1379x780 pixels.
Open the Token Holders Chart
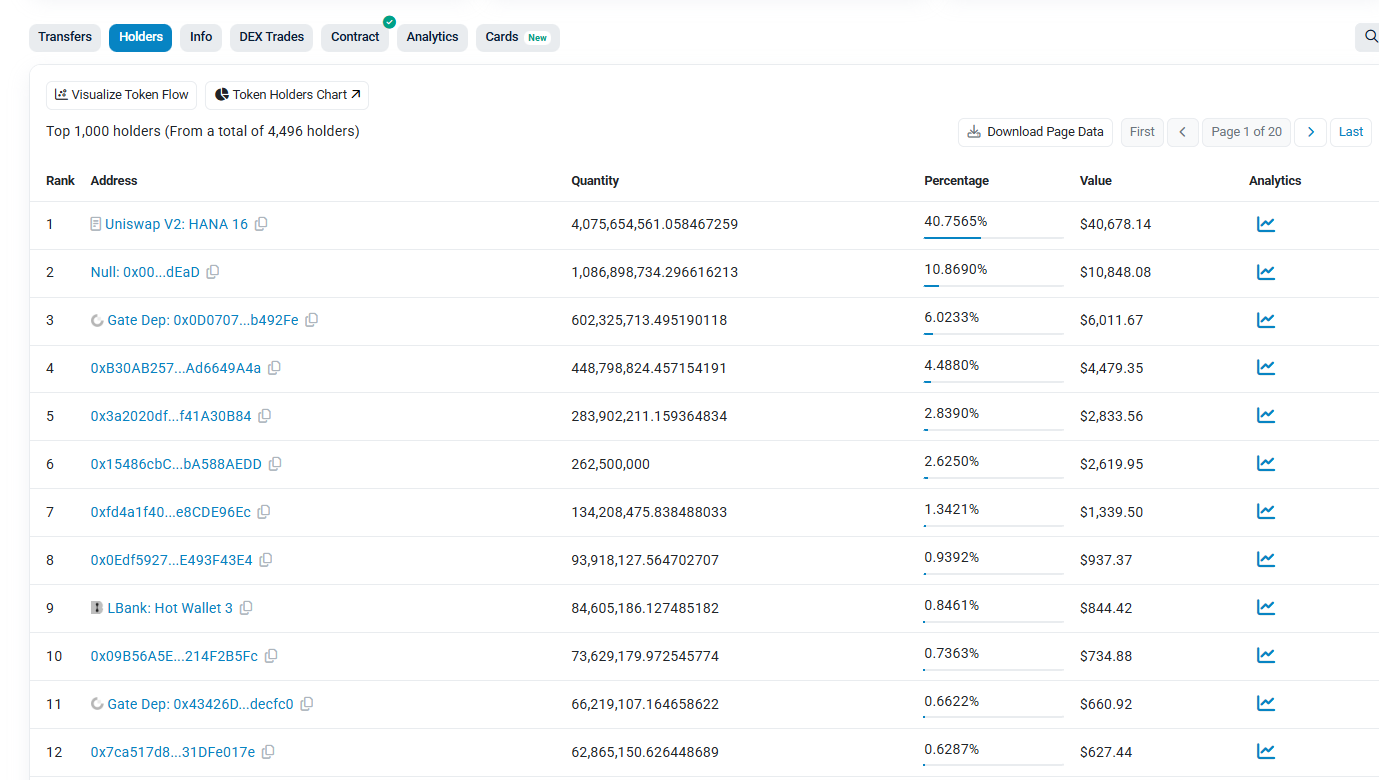[287, 95]
